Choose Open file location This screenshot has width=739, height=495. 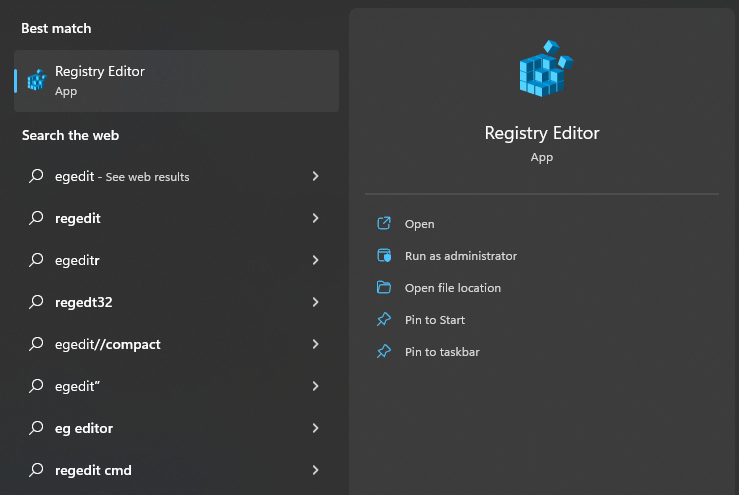pyautogui.click(x=453, y=288)
